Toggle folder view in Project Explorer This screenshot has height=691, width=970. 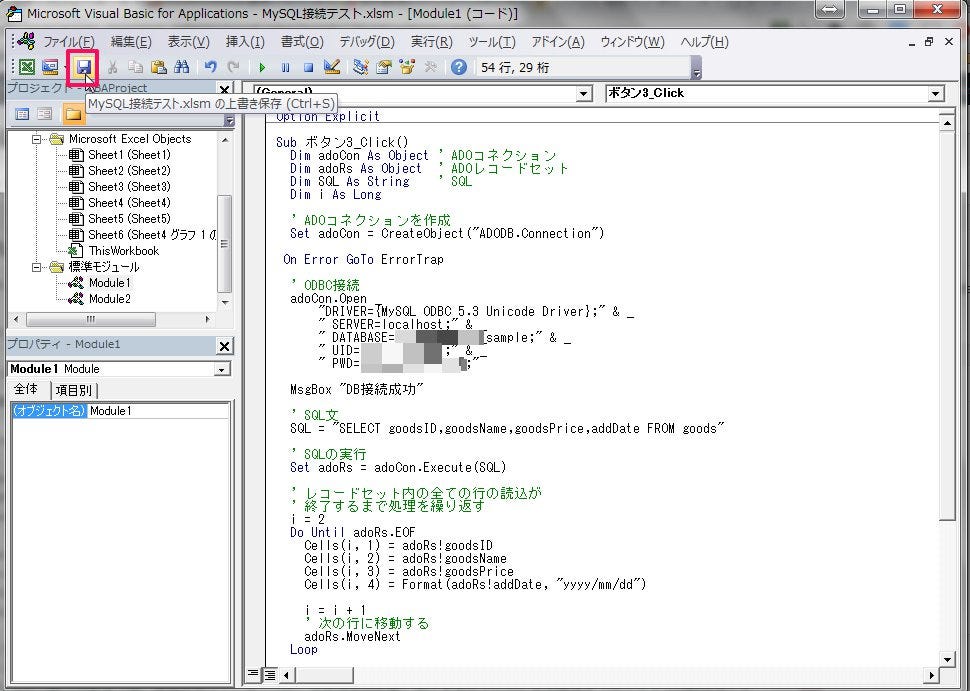(x=74, y=113)
